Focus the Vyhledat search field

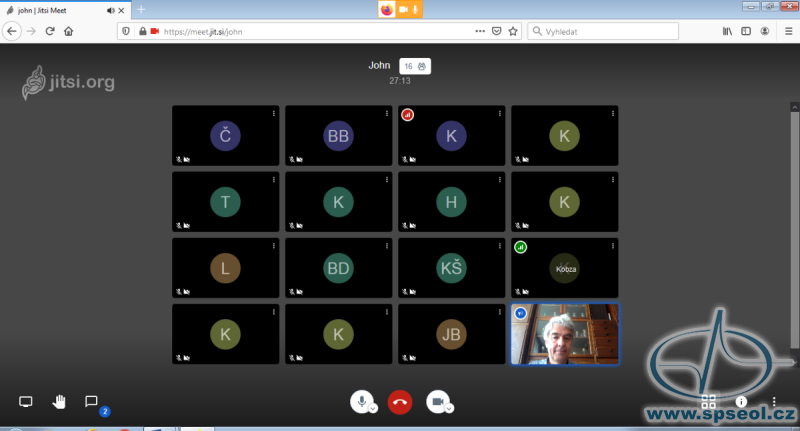[603, 31]
